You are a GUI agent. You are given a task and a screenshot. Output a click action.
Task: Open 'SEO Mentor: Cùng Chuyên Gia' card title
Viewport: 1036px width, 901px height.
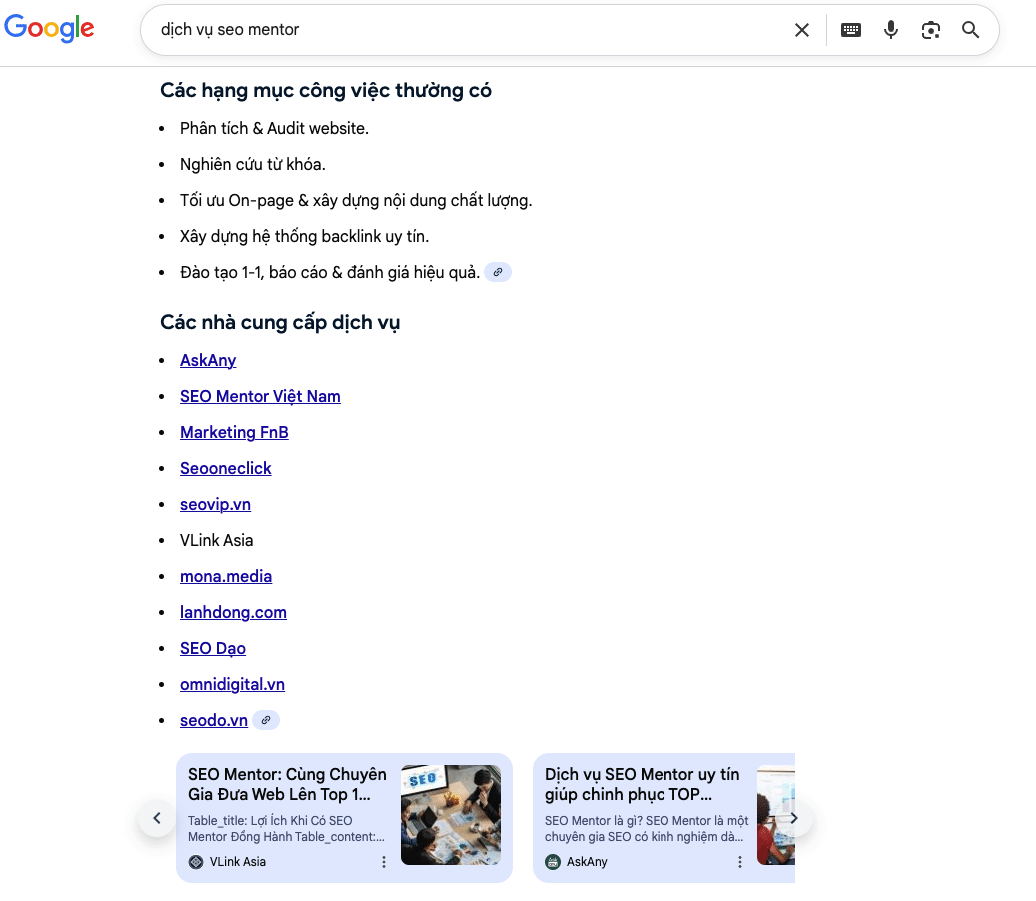pyautogui.click(x=287, y=784)
